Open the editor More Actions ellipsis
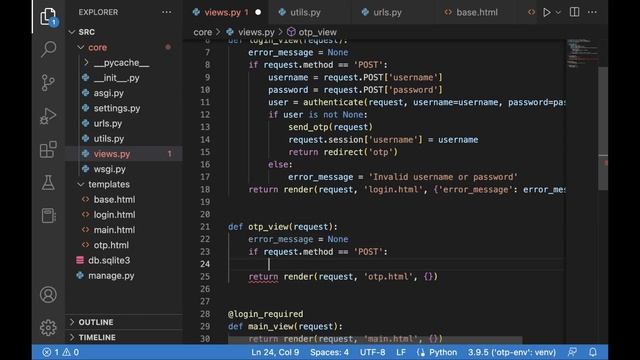The height and width of the screenshot is (360, 640). 592,12
